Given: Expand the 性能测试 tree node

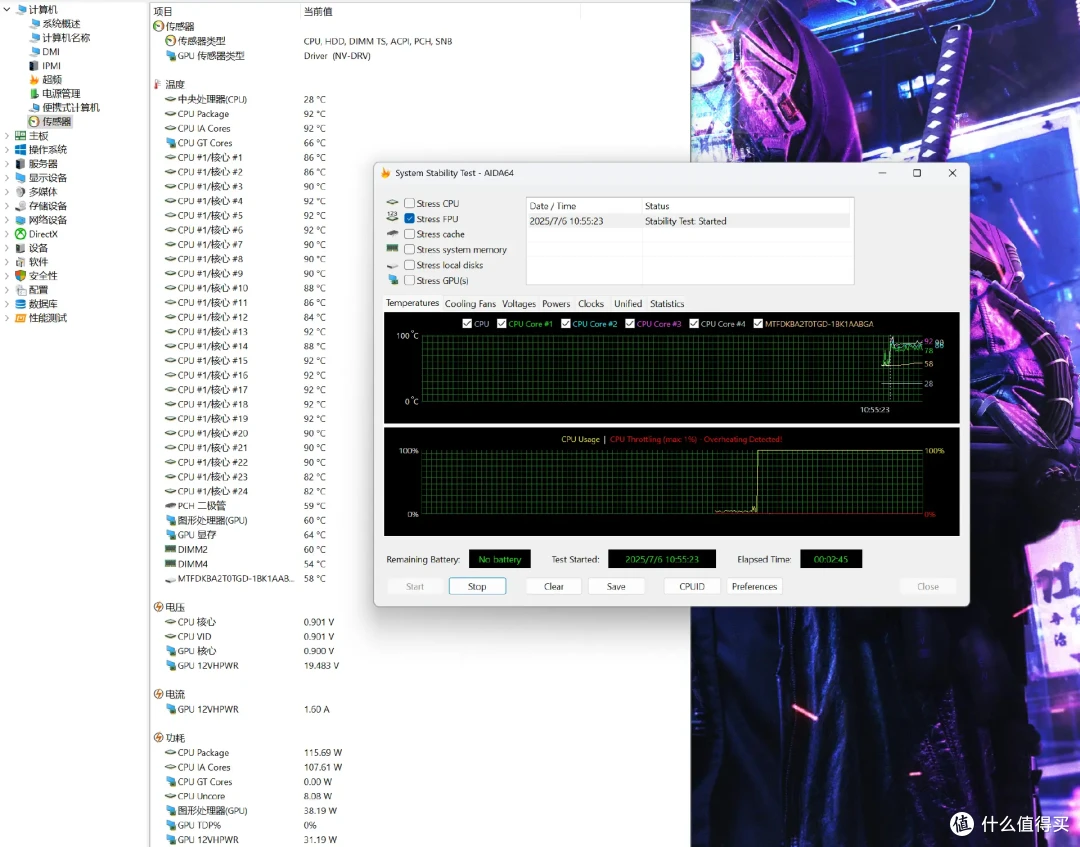Looking at the screenshot, I should point(7,317).
